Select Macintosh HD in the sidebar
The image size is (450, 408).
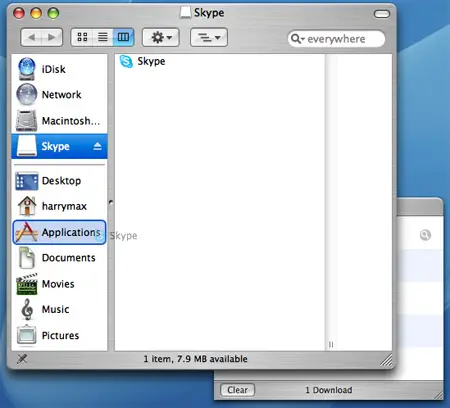59,120
